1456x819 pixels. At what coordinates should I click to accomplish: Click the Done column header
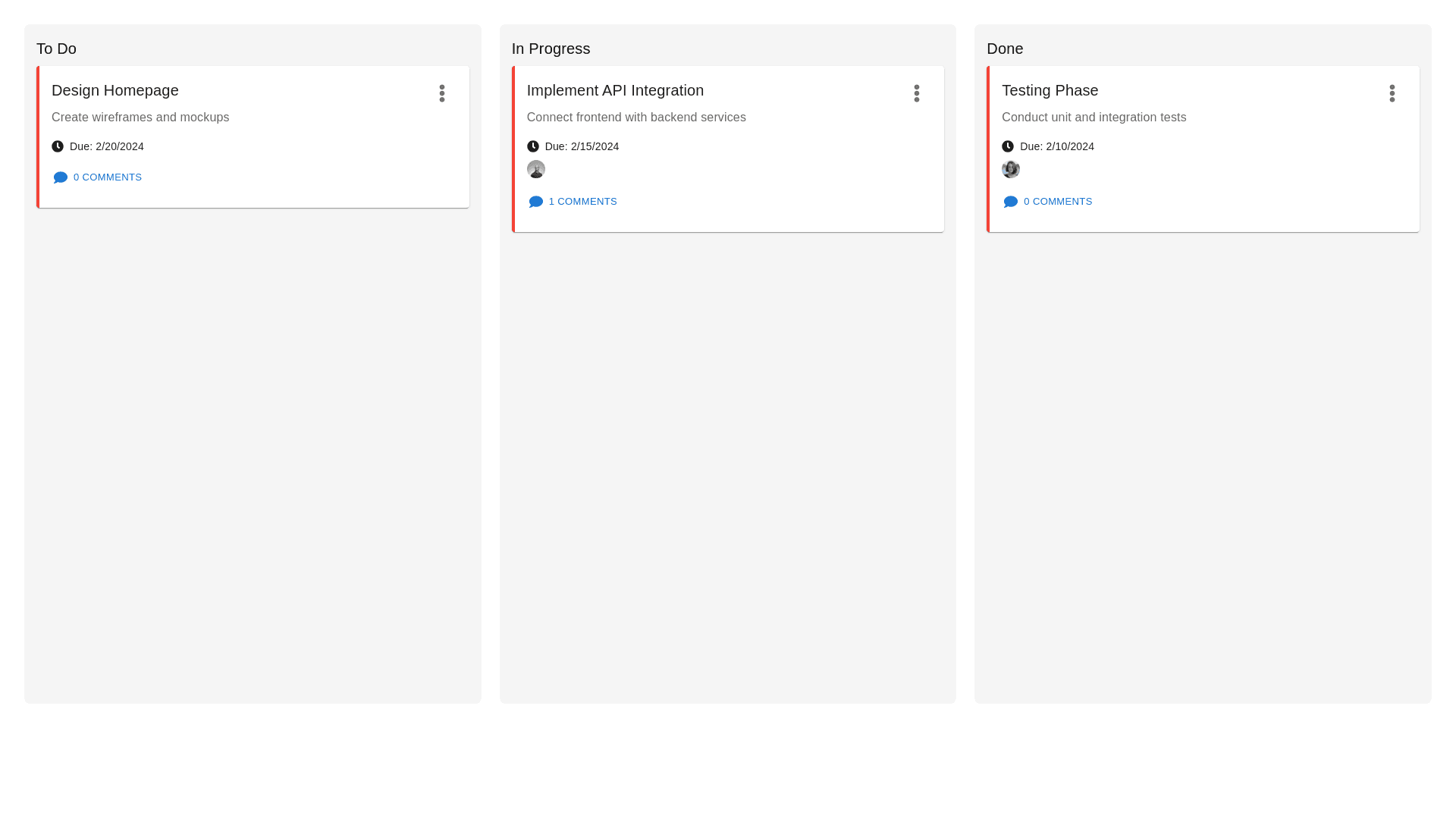point(1005,49)
